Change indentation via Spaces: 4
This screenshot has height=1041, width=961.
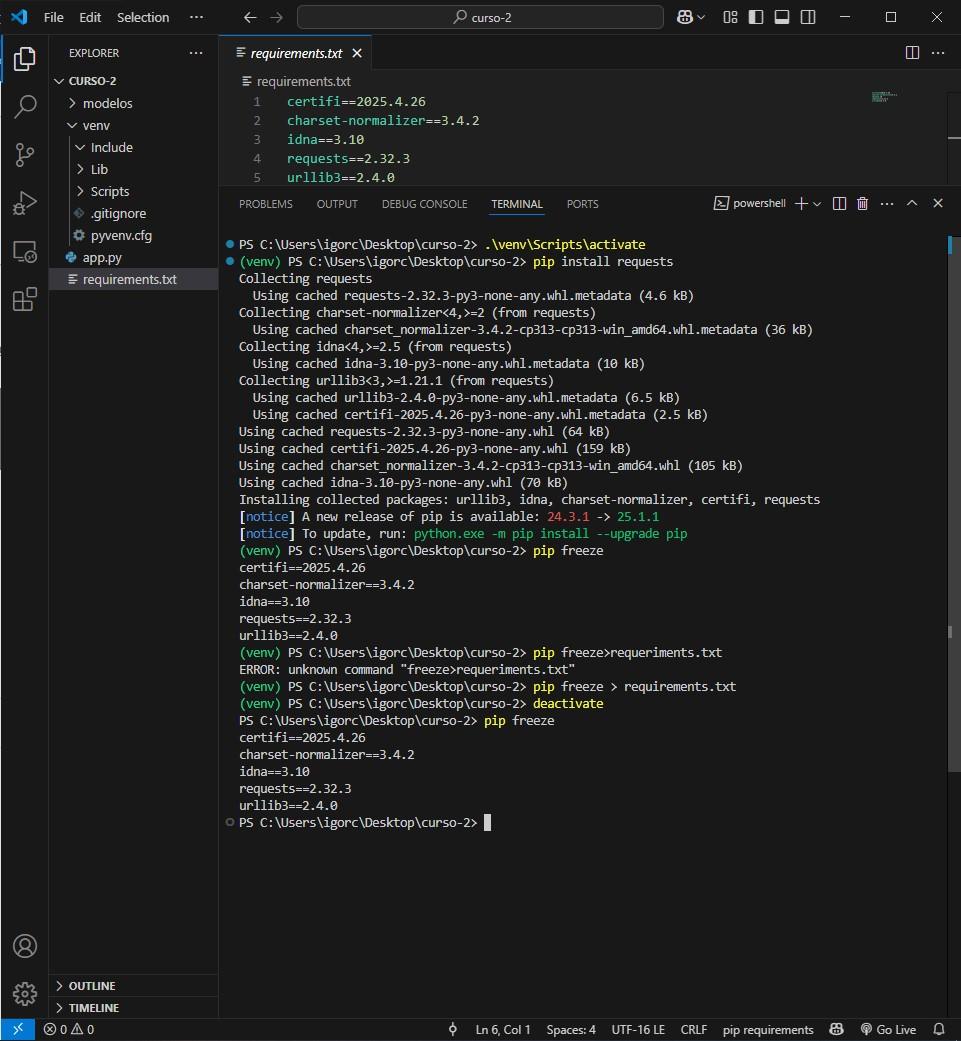[571, 1030]
